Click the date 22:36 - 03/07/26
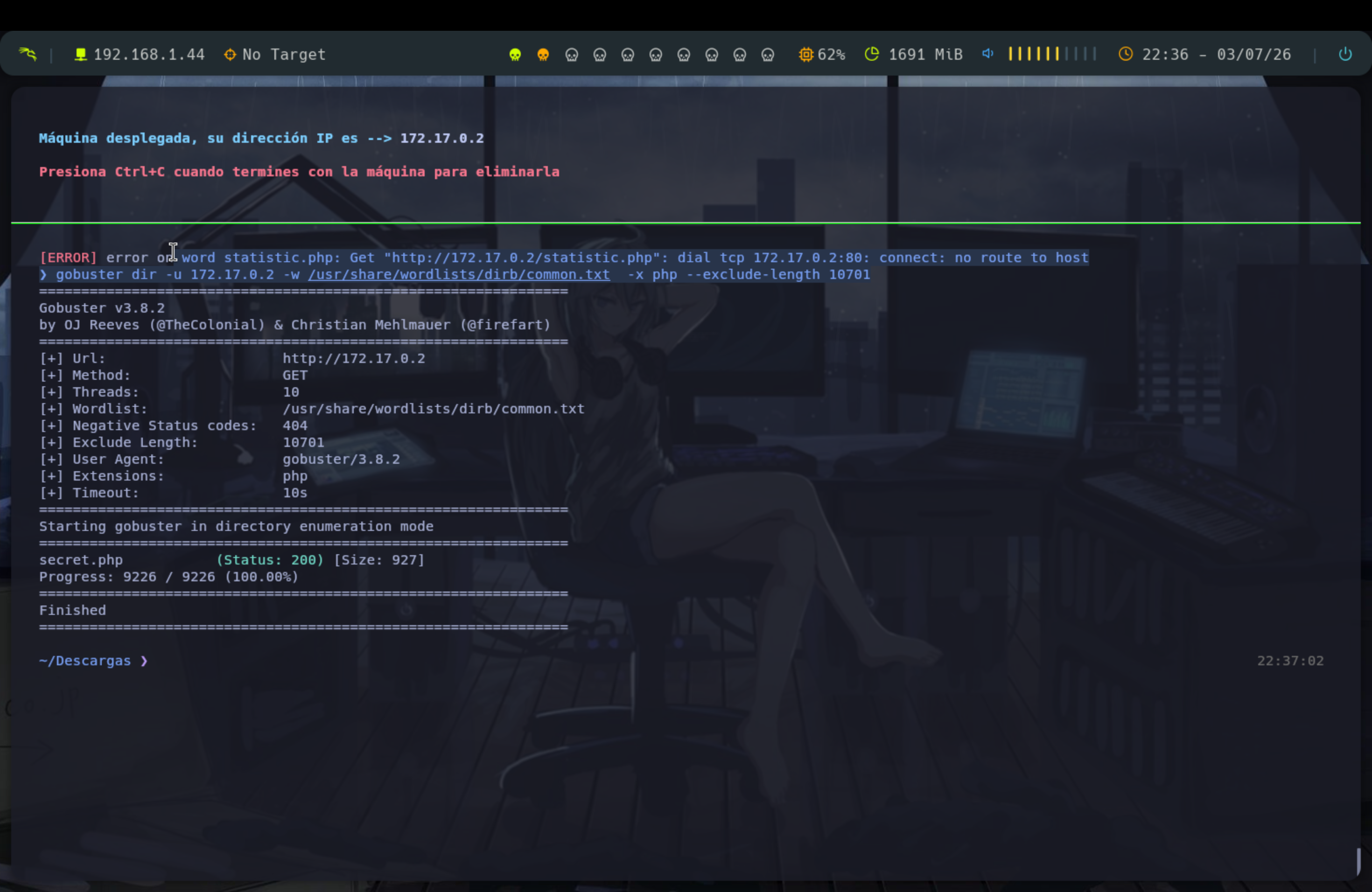Viewport: 1372px width, 892px height. pos(1216,55)
